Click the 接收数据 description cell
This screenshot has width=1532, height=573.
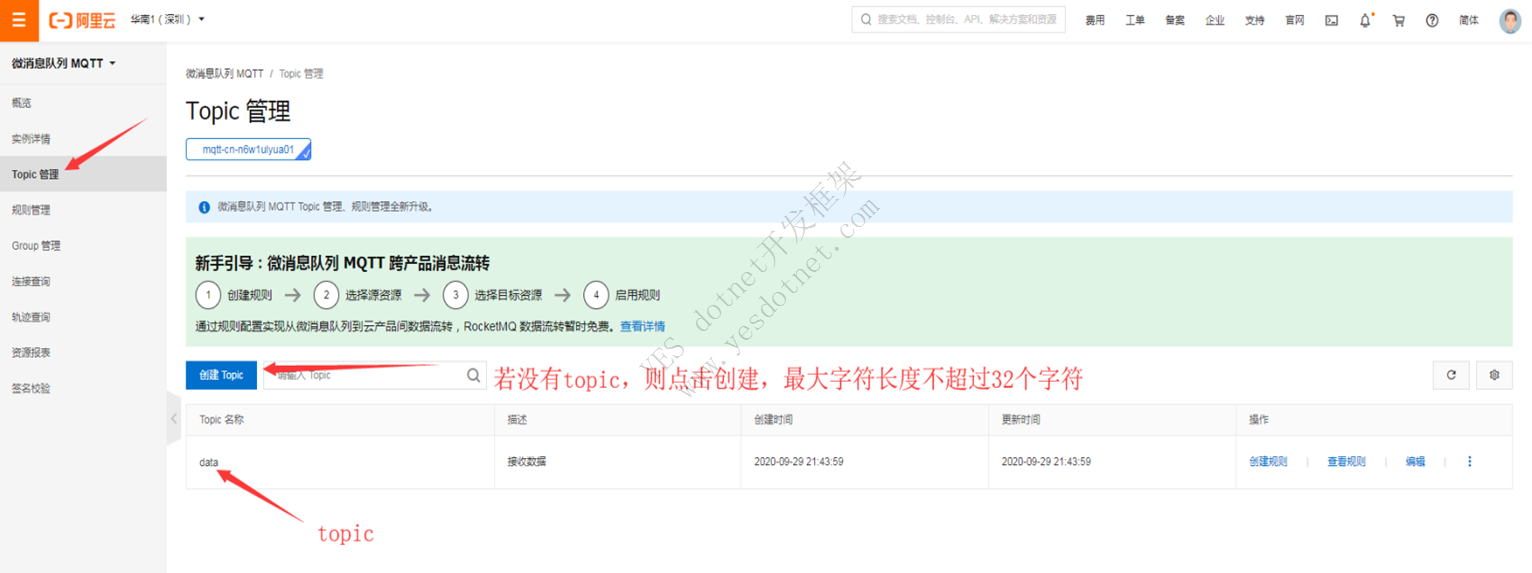tap(527, 462)
